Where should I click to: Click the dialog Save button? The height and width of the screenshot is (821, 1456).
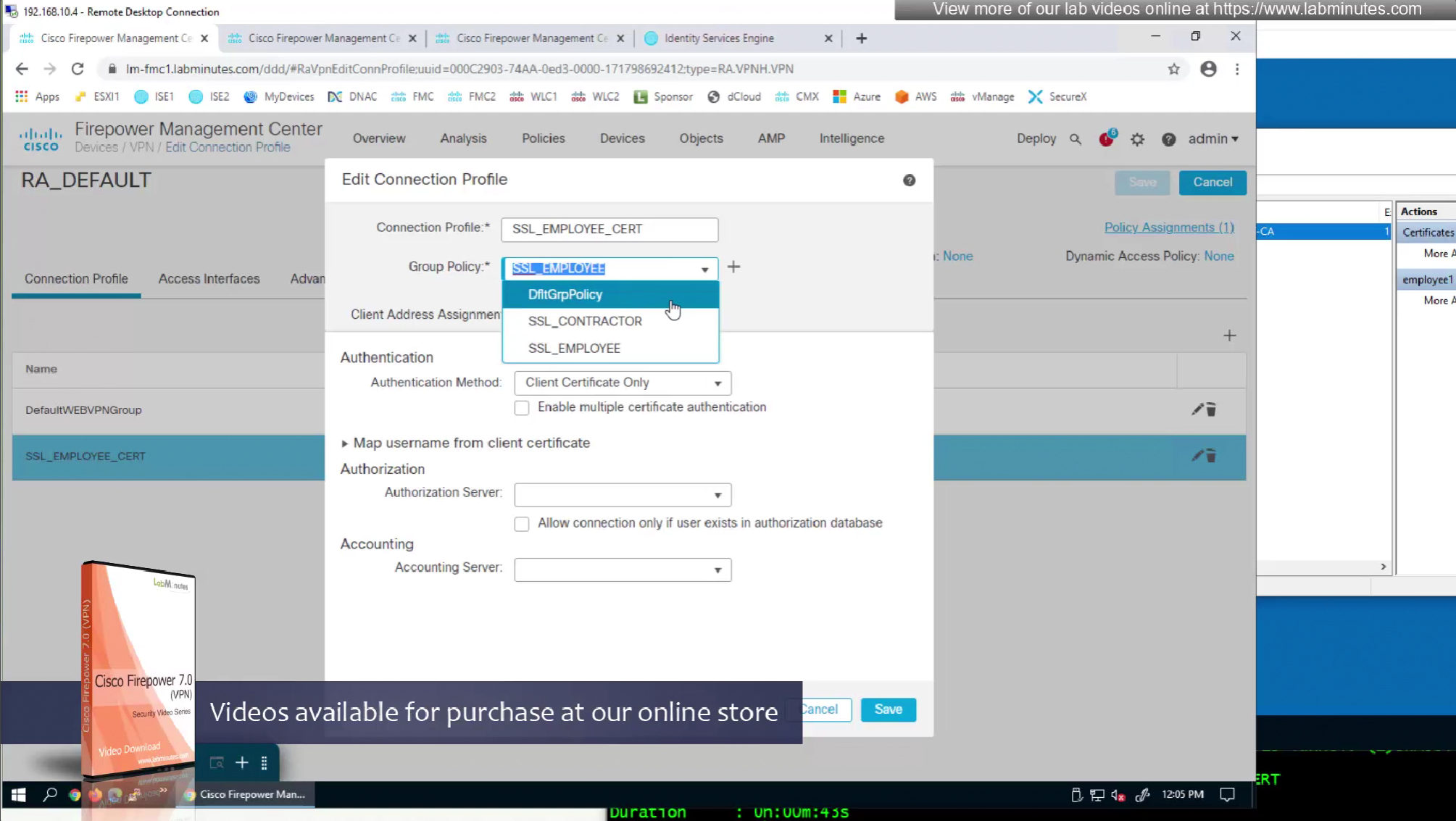(x=888, y=709)
